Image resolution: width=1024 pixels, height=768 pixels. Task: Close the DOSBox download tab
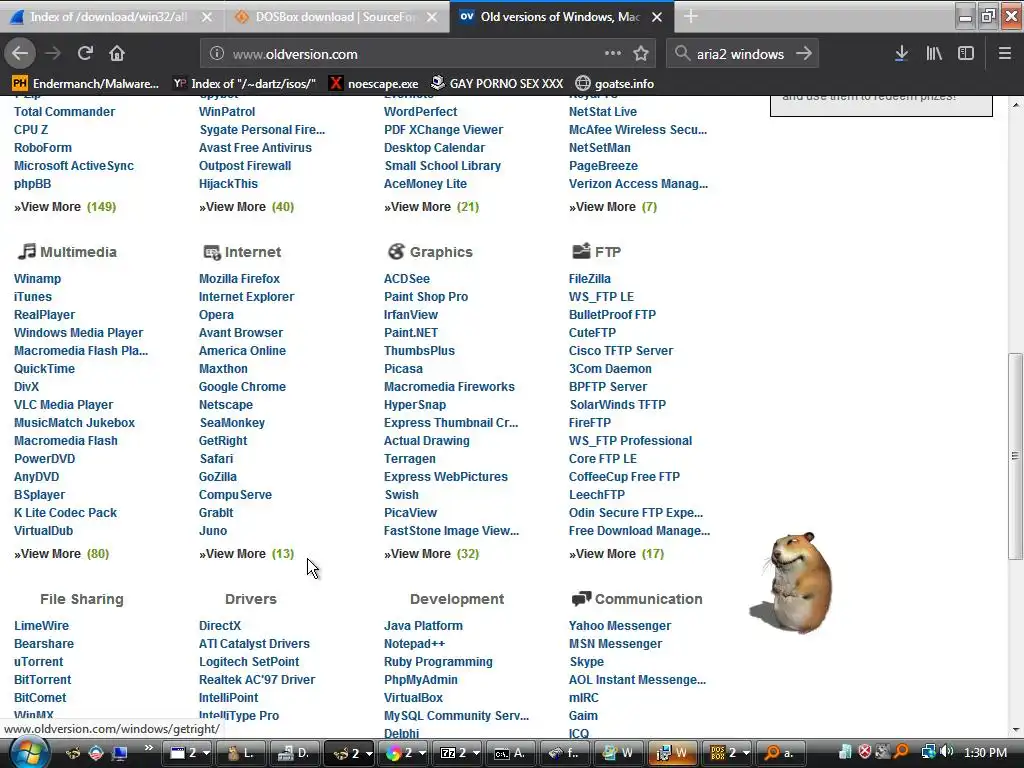click(x=432, y=17)
